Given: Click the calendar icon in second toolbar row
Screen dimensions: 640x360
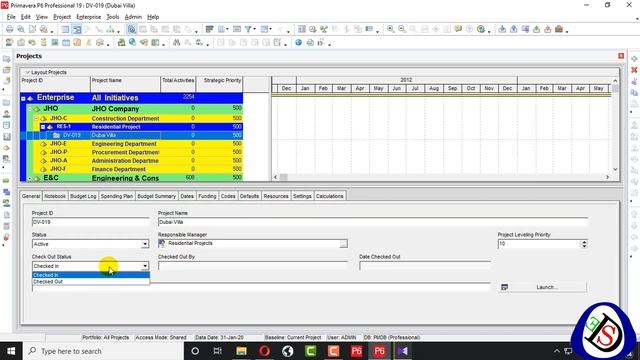Looking at the screenshot, I should pos(66,42).
